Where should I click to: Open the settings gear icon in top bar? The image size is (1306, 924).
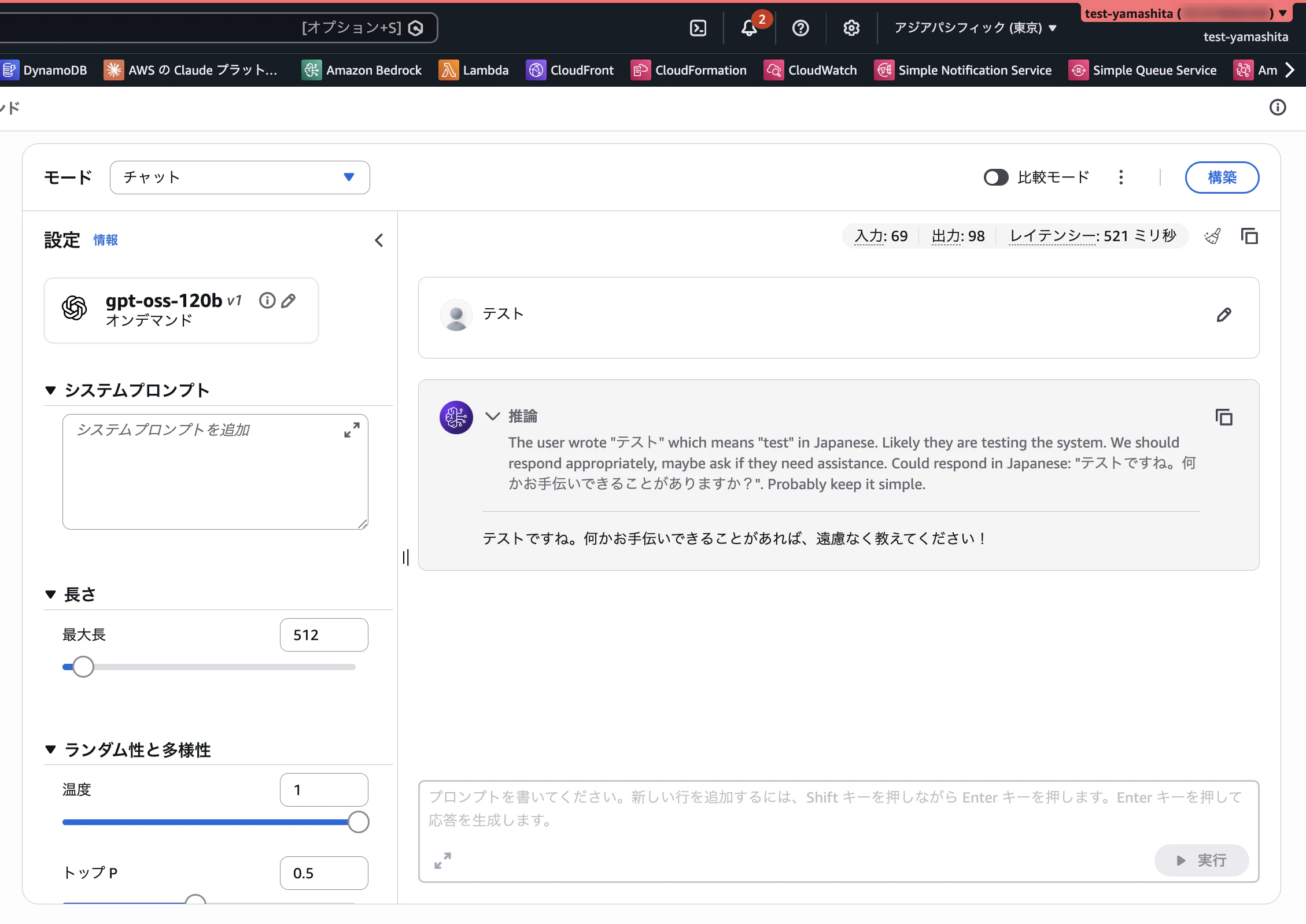(851, 28)
